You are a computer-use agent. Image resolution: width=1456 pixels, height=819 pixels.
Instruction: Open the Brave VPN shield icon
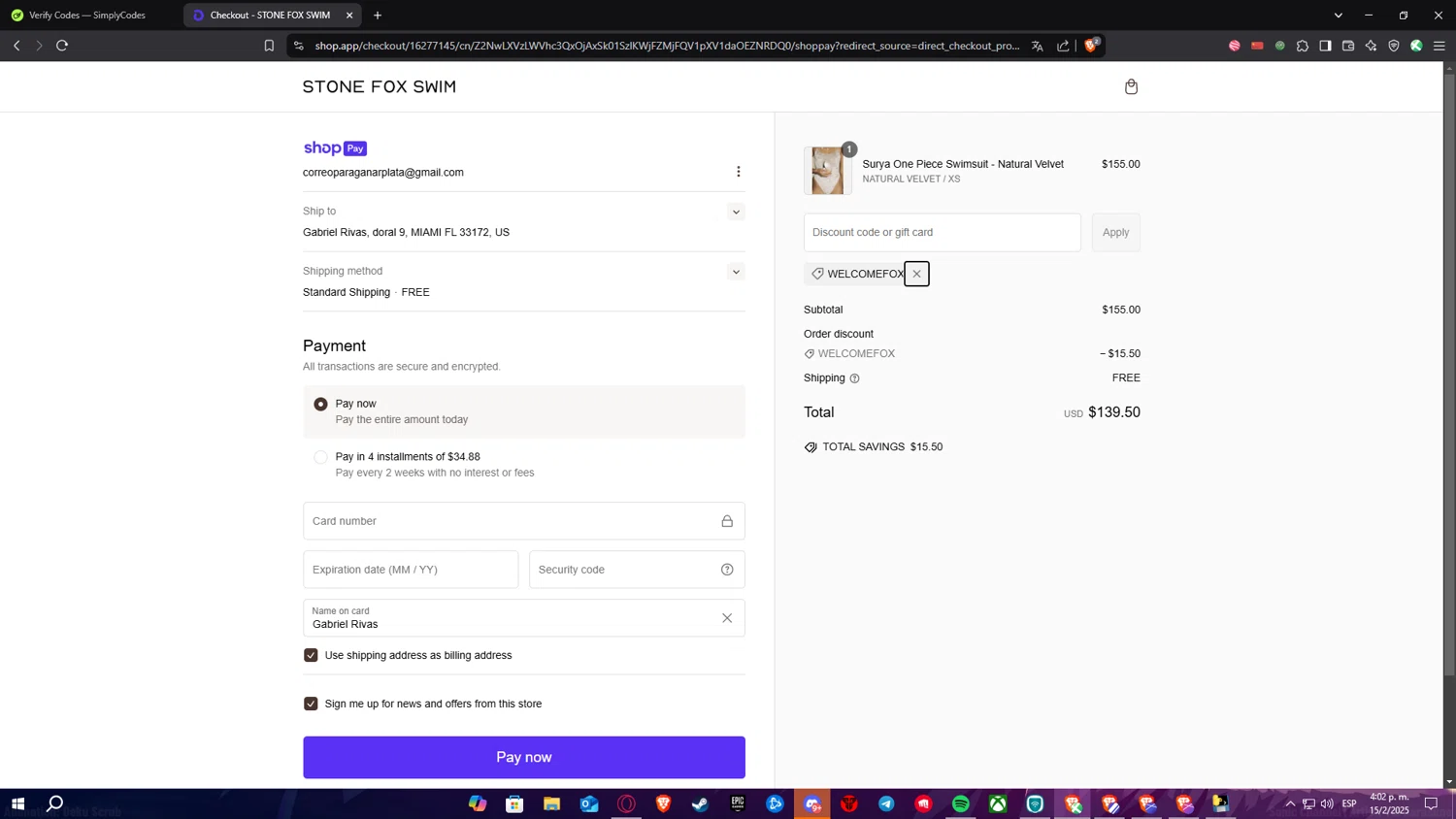pos(1394,46)
